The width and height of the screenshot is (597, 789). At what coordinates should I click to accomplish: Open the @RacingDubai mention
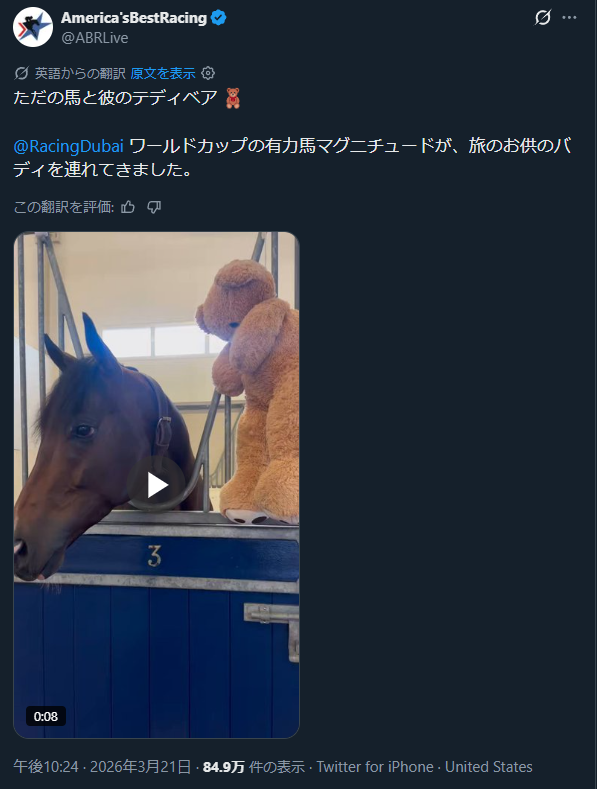[68, 146]
